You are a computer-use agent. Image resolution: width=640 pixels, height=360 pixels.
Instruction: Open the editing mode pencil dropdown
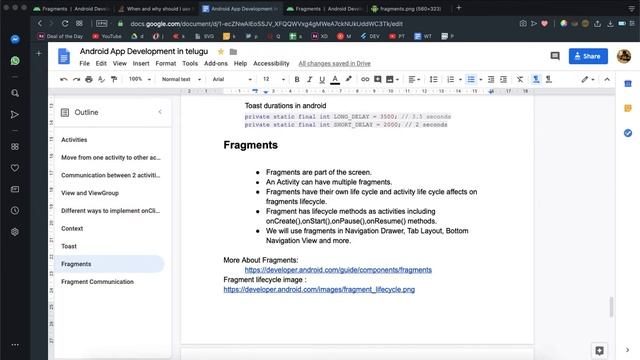coord(588,79)
